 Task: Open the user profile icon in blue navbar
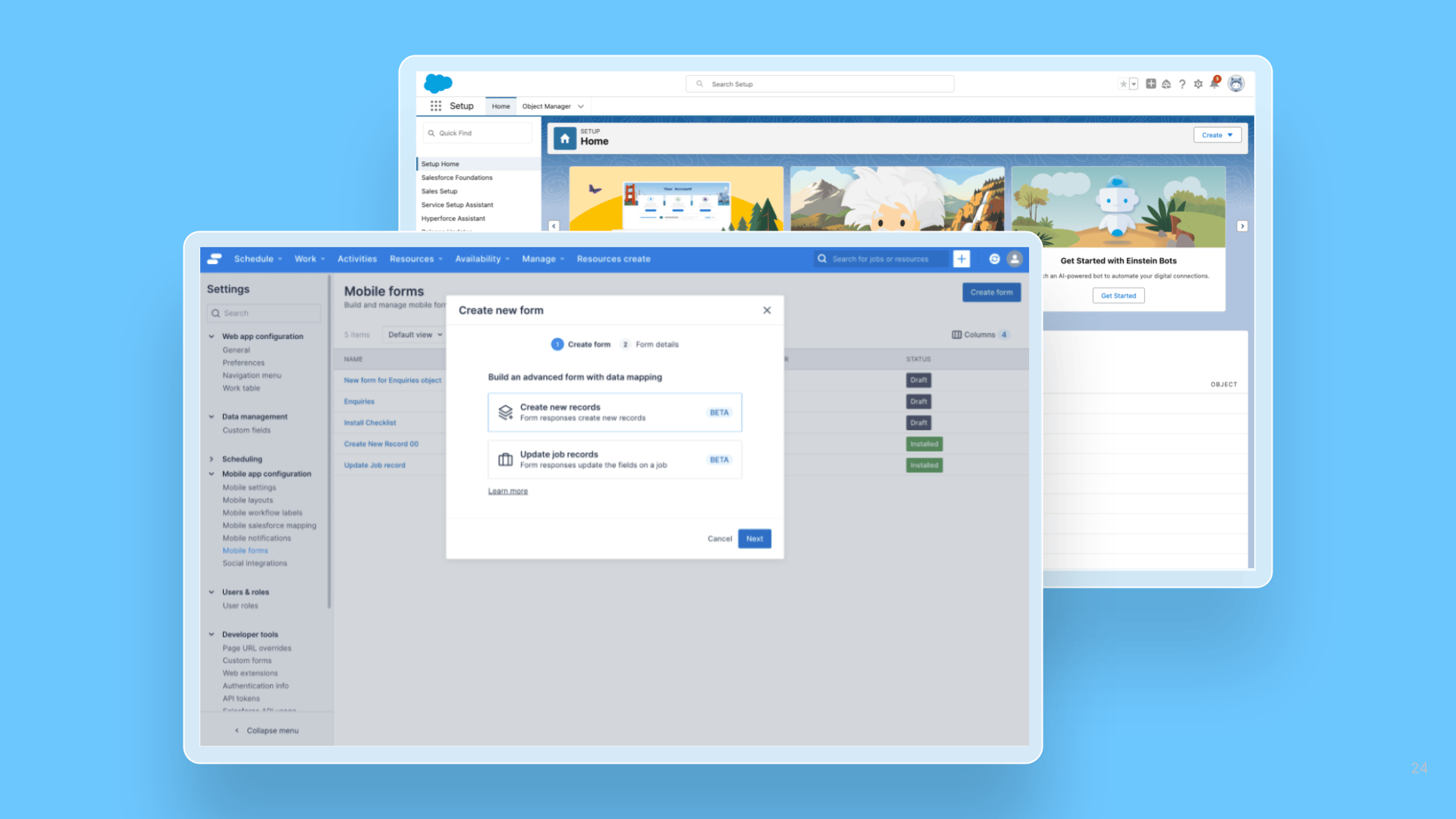point(1015,259)
